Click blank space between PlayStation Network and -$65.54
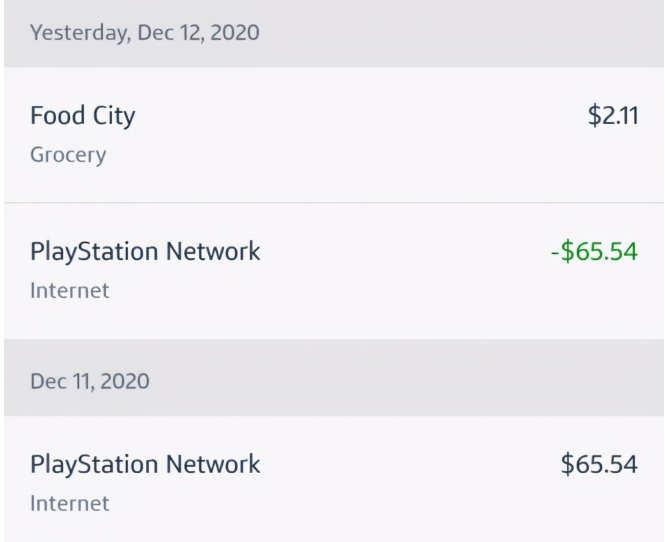Screen dimensions: 665x542 [400, 252]
